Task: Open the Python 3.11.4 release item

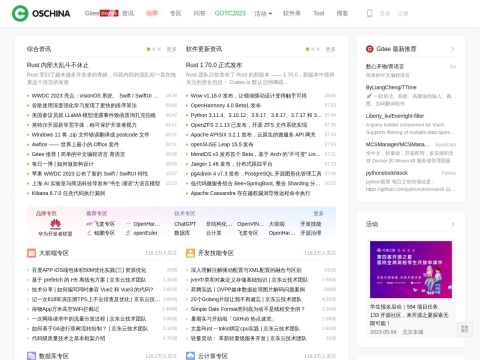Action: [x=256, y=115]
